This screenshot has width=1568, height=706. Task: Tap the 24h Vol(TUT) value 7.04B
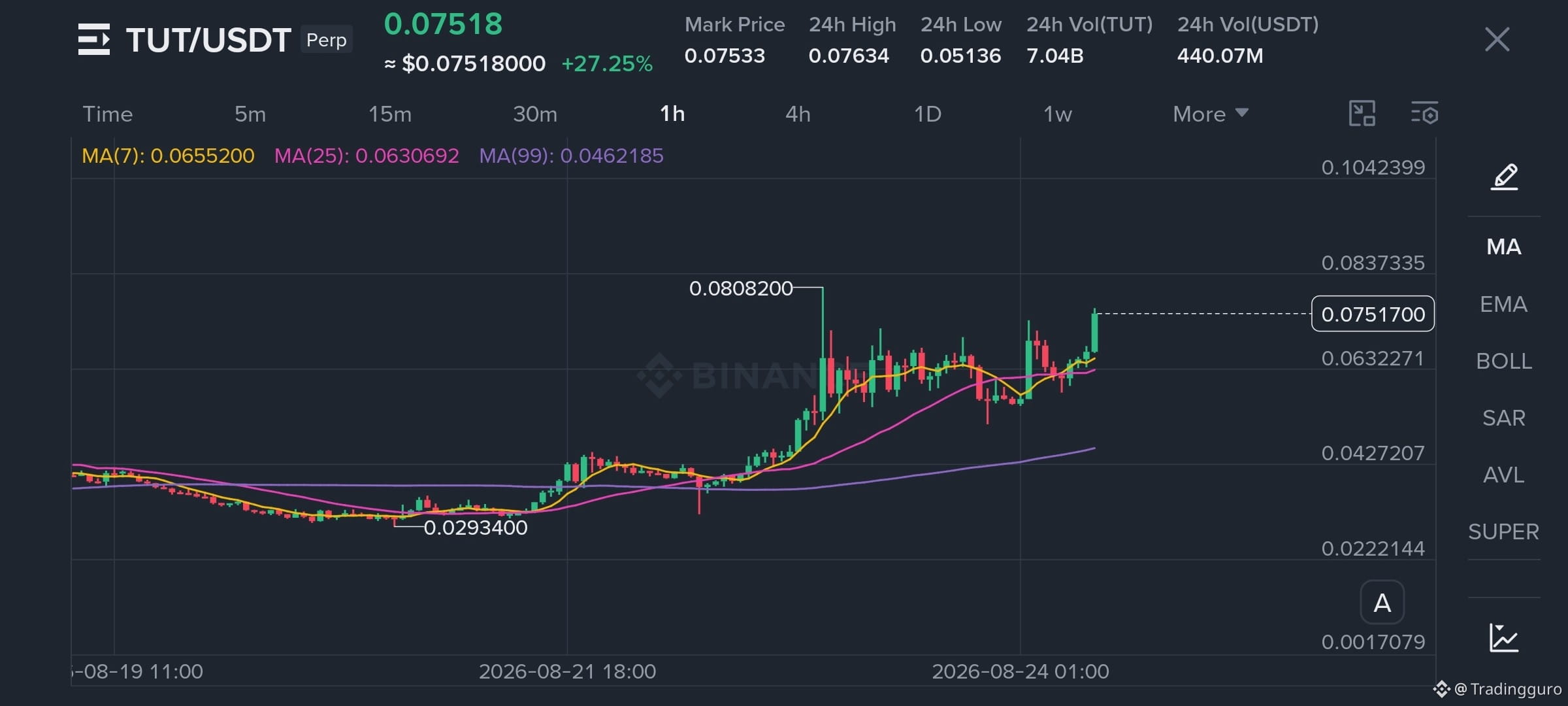(x=1055, y=56)
